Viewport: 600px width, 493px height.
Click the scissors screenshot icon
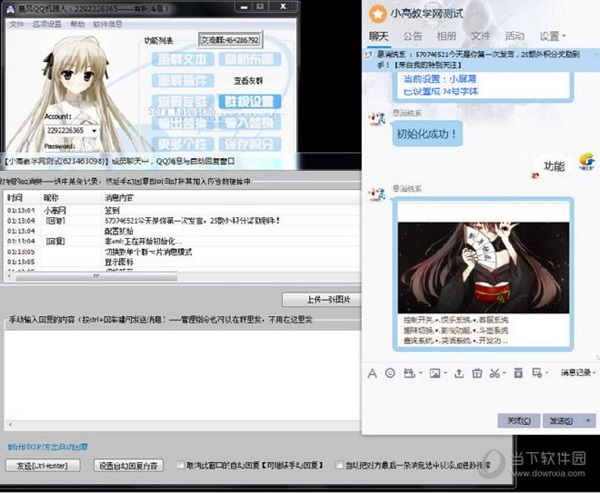pos(494,373)
